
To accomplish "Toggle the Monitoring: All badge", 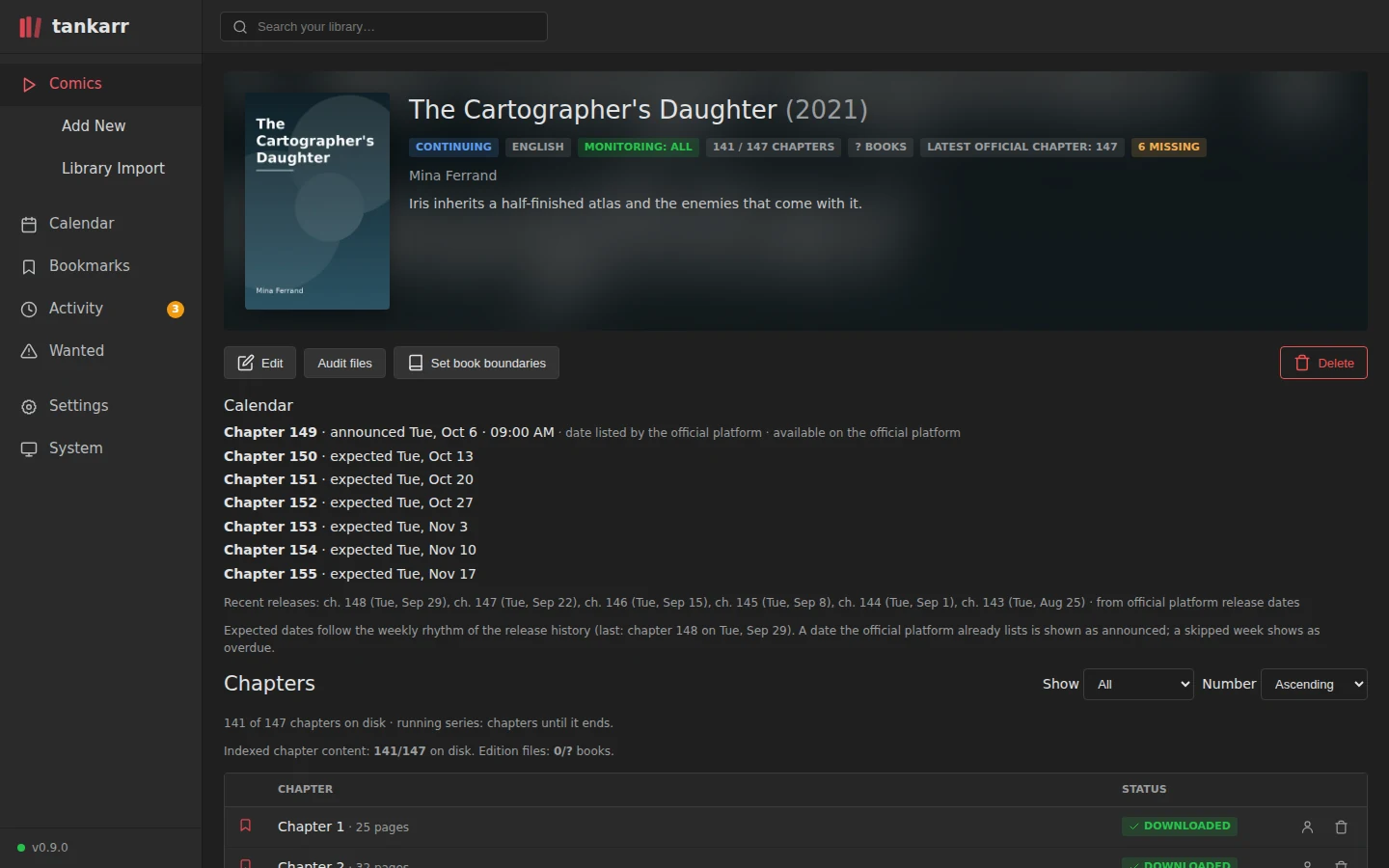I will [x=638, y=147].
